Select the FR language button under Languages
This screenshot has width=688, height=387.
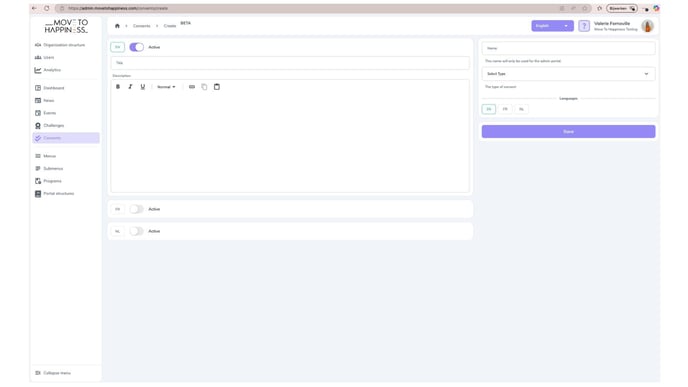[505, 109]
